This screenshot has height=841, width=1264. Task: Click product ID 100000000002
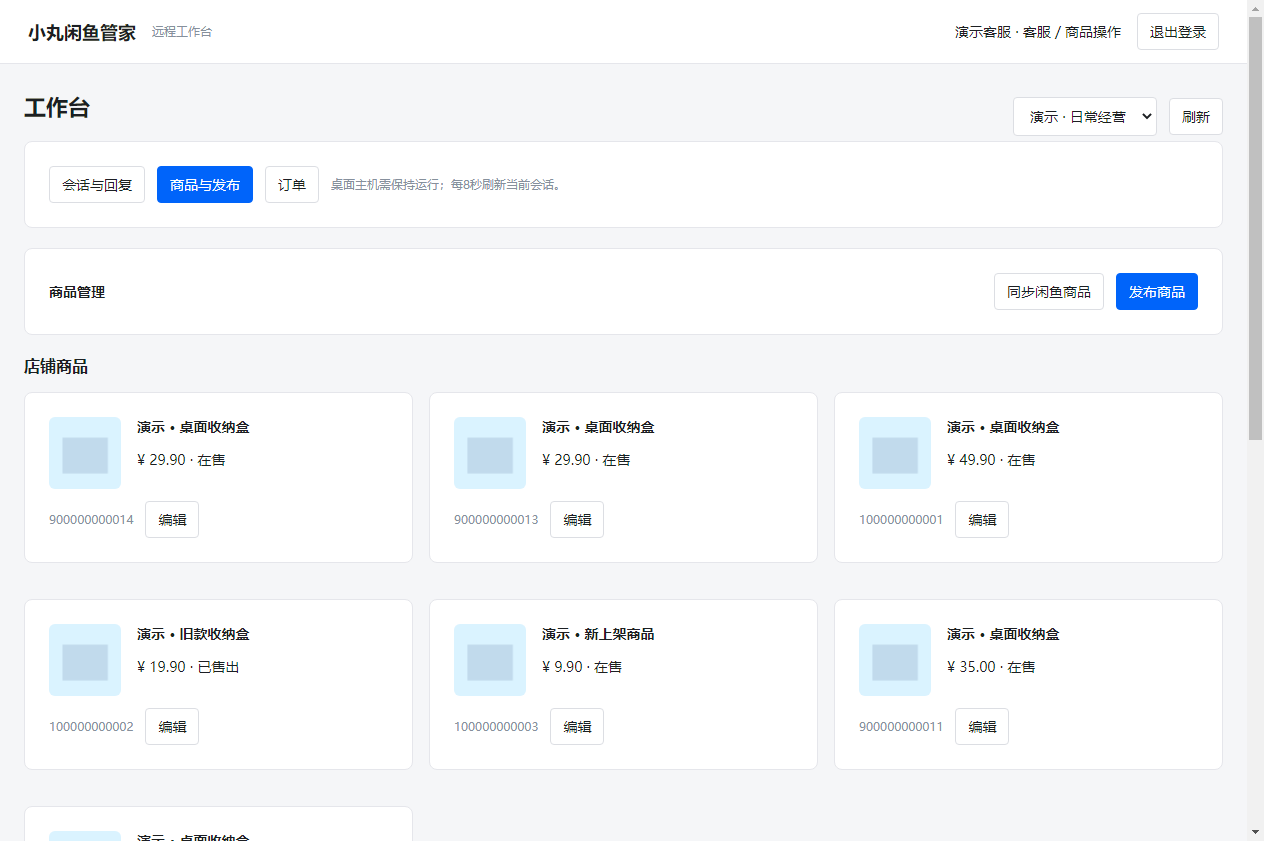pos(91,727)
